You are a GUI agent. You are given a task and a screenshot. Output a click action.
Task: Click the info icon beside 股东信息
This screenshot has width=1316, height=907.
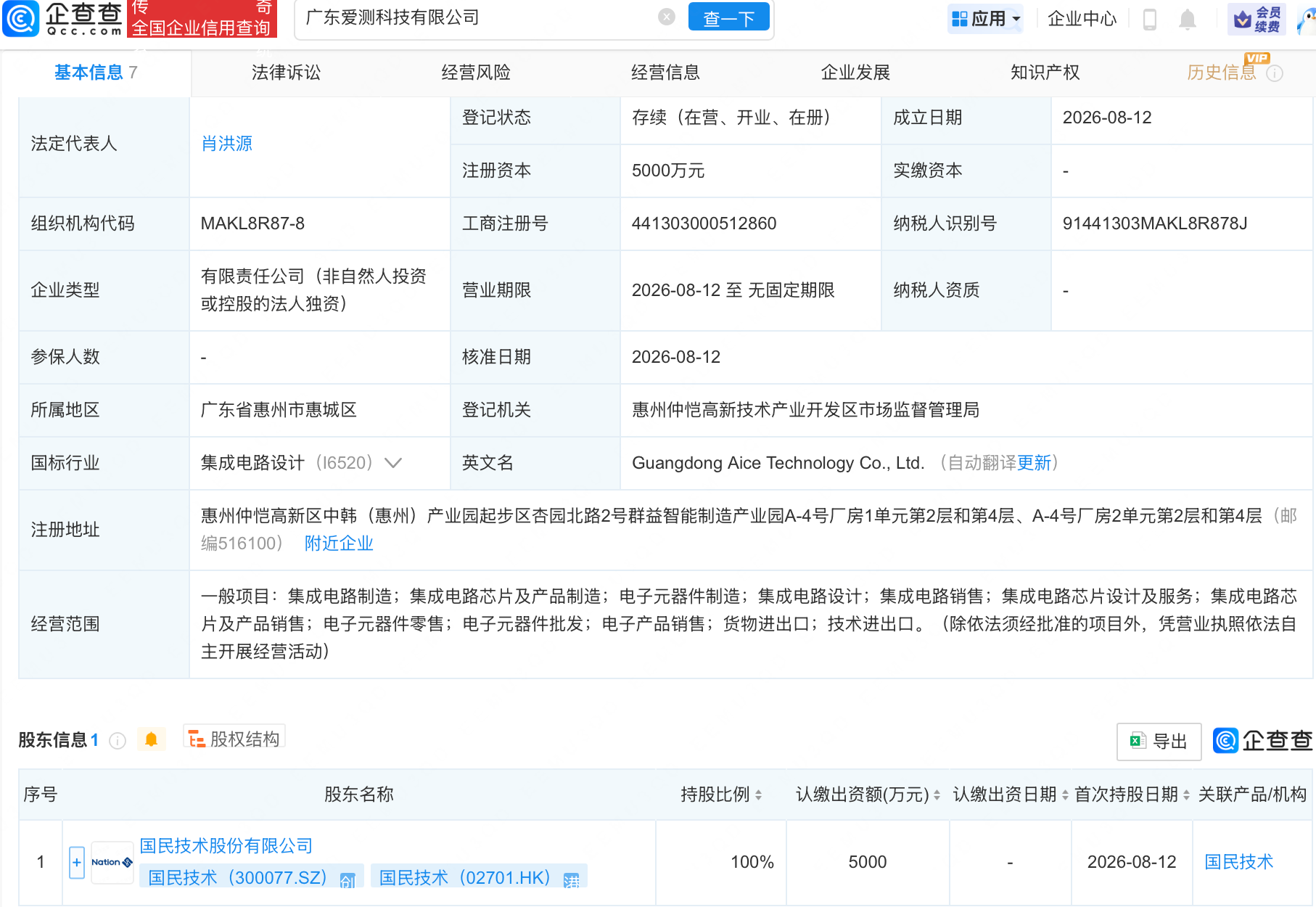118,741
